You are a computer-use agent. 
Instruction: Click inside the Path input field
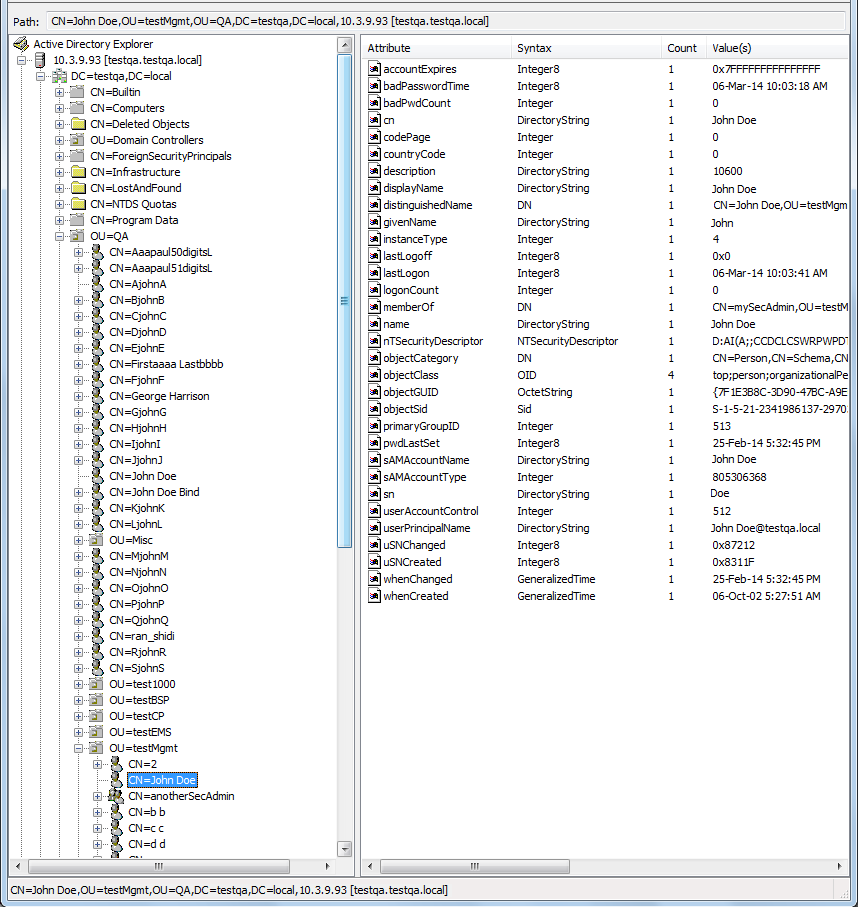click(400, 18)
